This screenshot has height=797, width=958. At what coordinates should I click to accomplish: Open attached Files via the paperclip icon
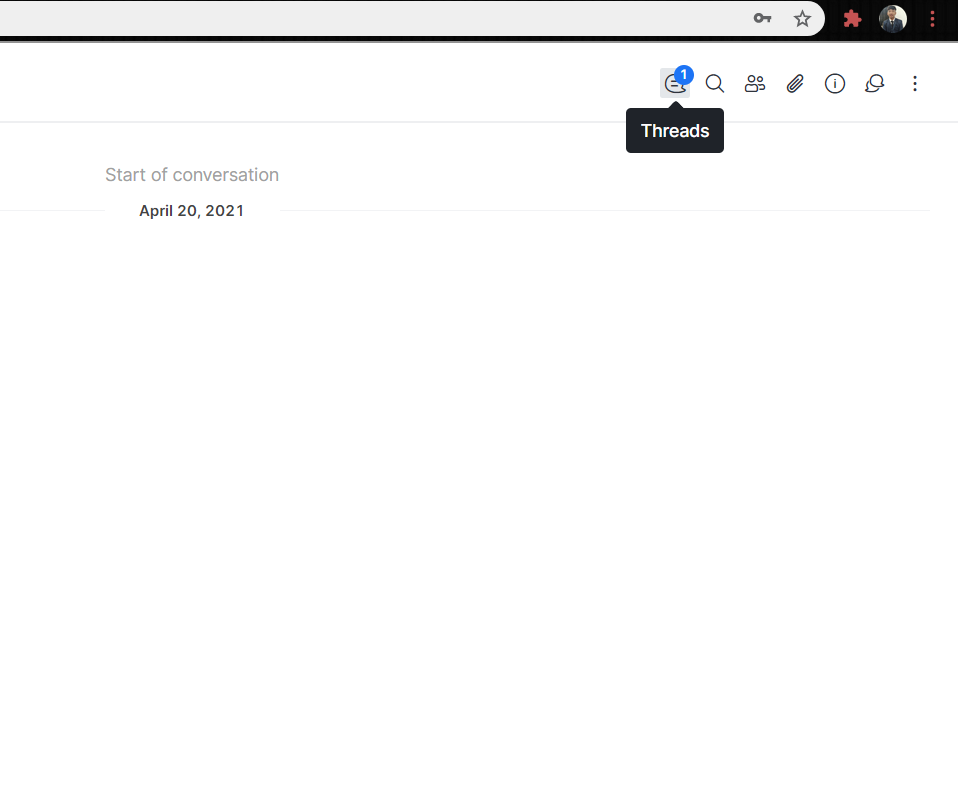[795, 83]
